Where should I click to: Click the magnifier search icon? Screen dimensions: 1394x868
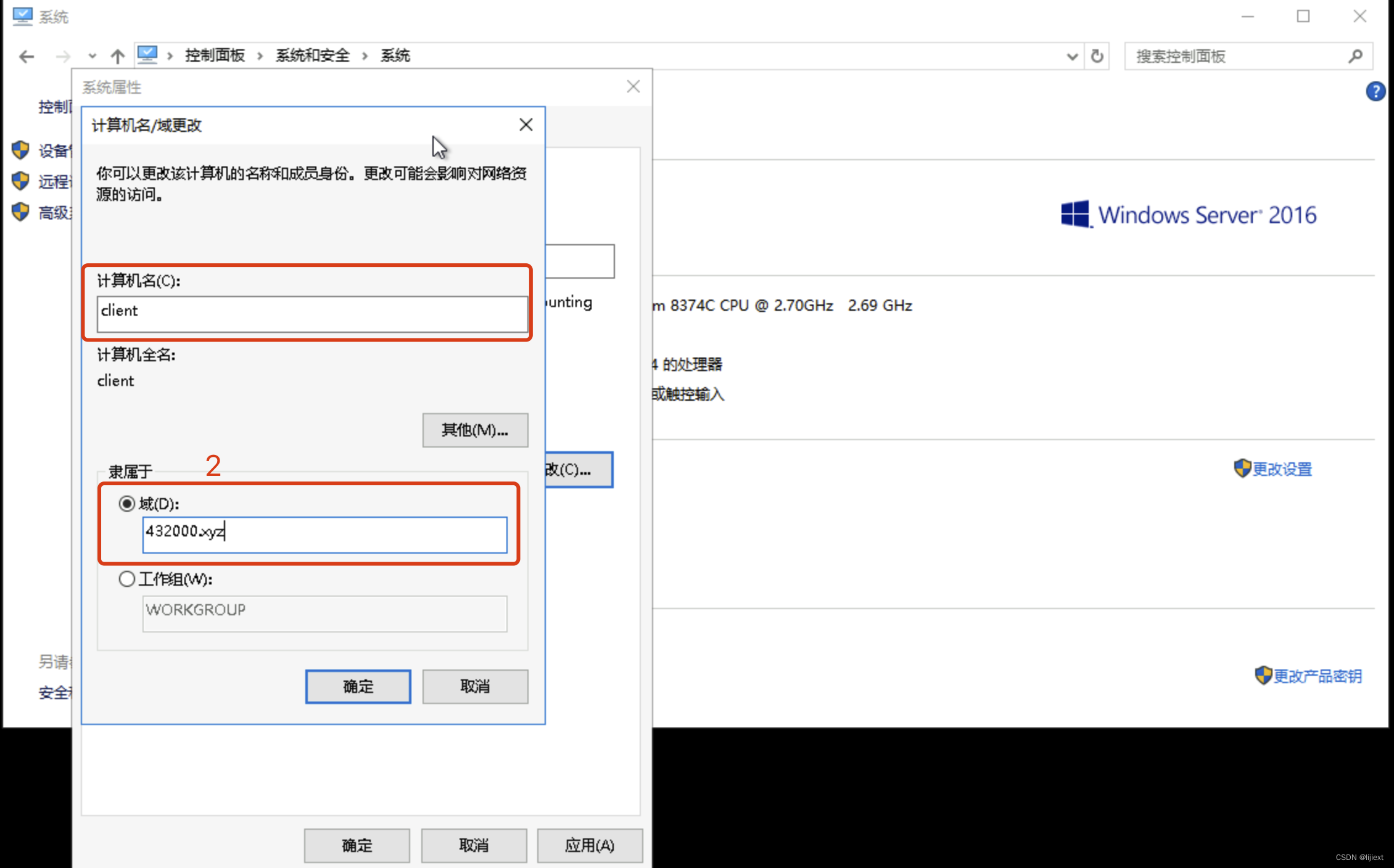click(1355, 57)
